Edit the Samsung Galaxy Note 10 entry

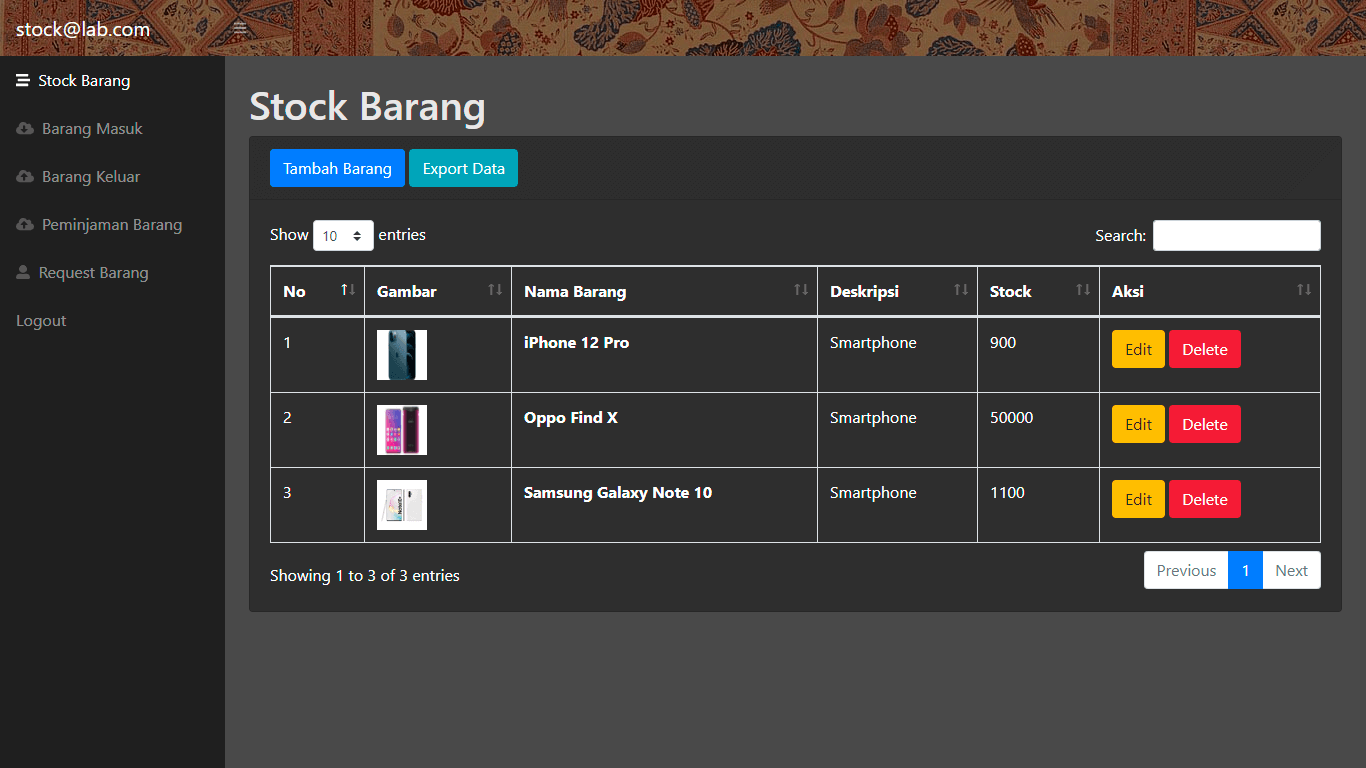click(x=1138, y=499)
